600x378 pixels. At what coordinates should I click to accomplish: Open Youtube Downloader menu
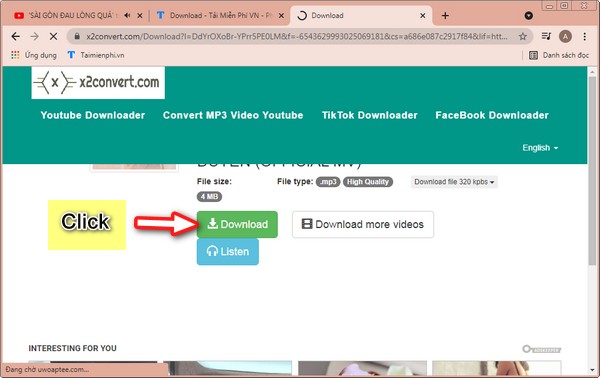coord(93,115)
